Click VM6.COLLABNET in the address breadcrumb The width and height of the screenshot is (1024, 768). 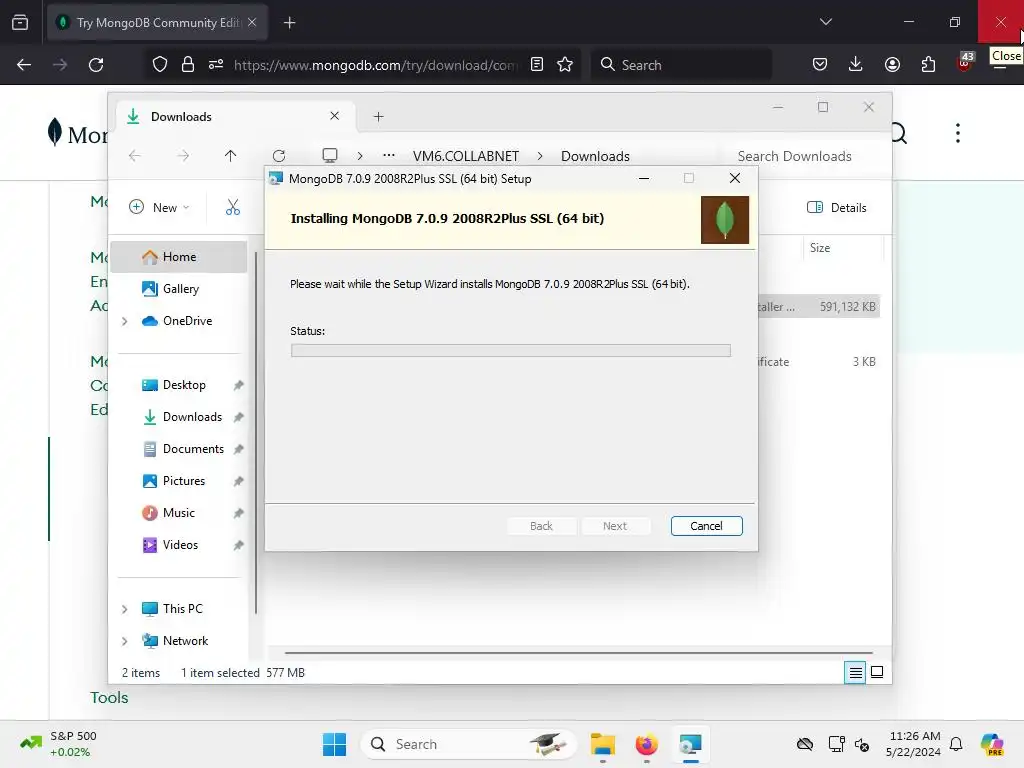pos(466,156)
